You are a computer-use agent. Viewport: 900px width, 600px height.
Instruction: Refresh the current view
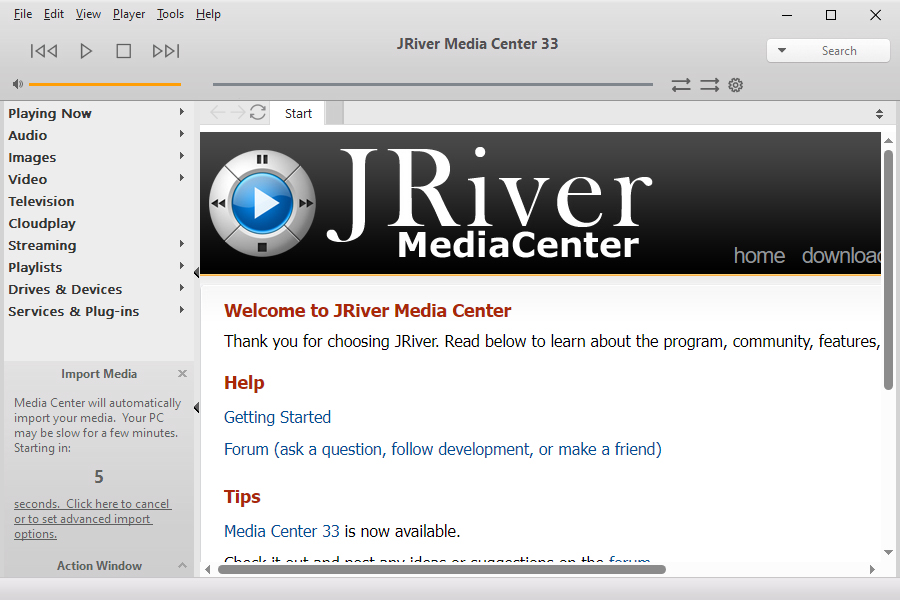coord(258,112)
